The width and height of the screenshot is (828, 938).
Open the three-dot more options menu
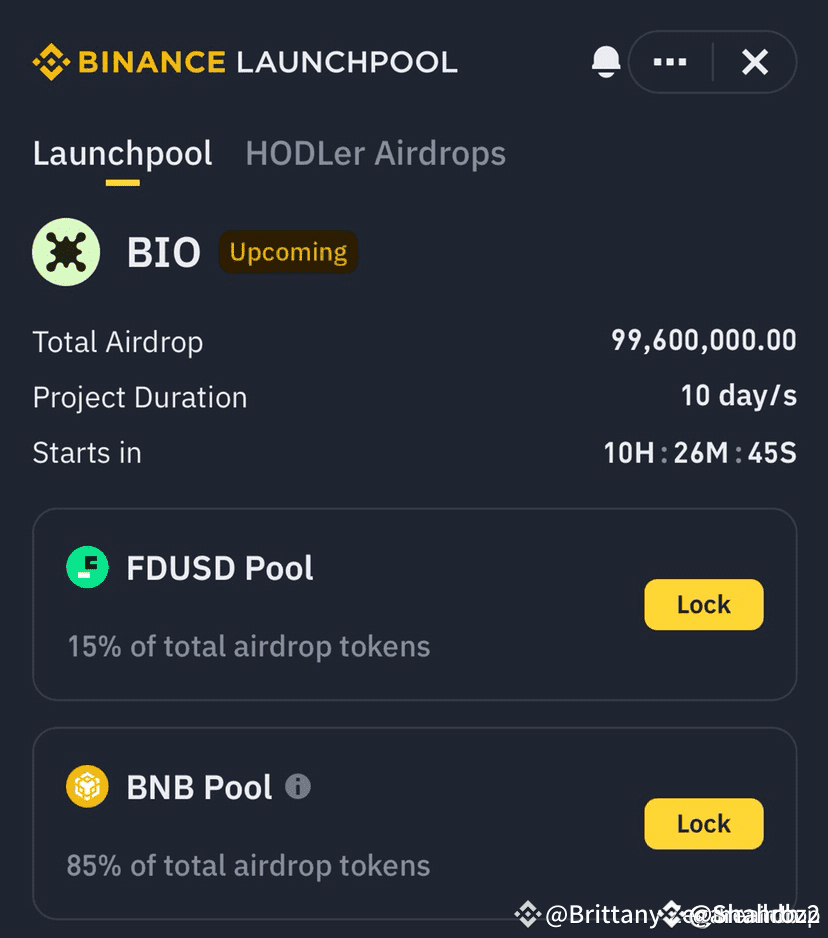670,62
